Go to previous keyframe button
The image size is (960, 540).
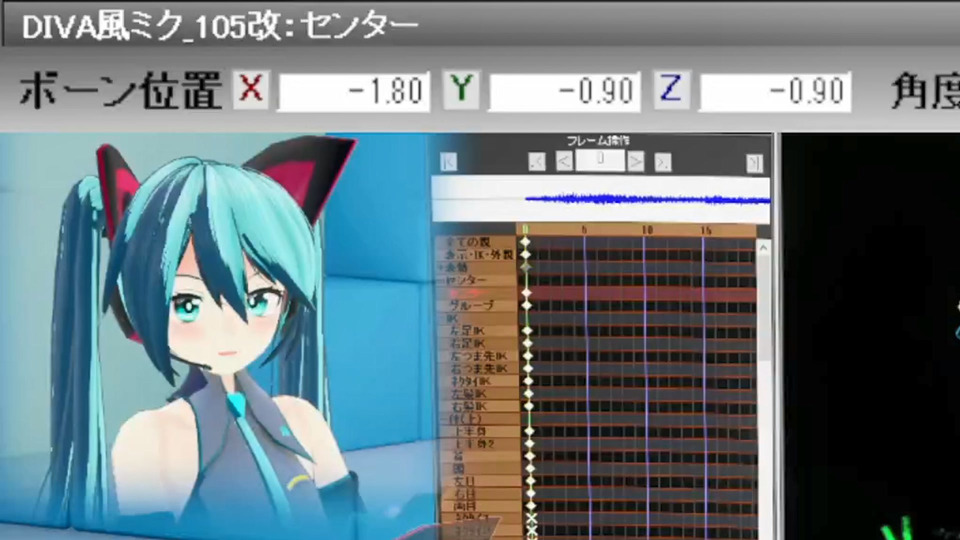coord(537,162)
